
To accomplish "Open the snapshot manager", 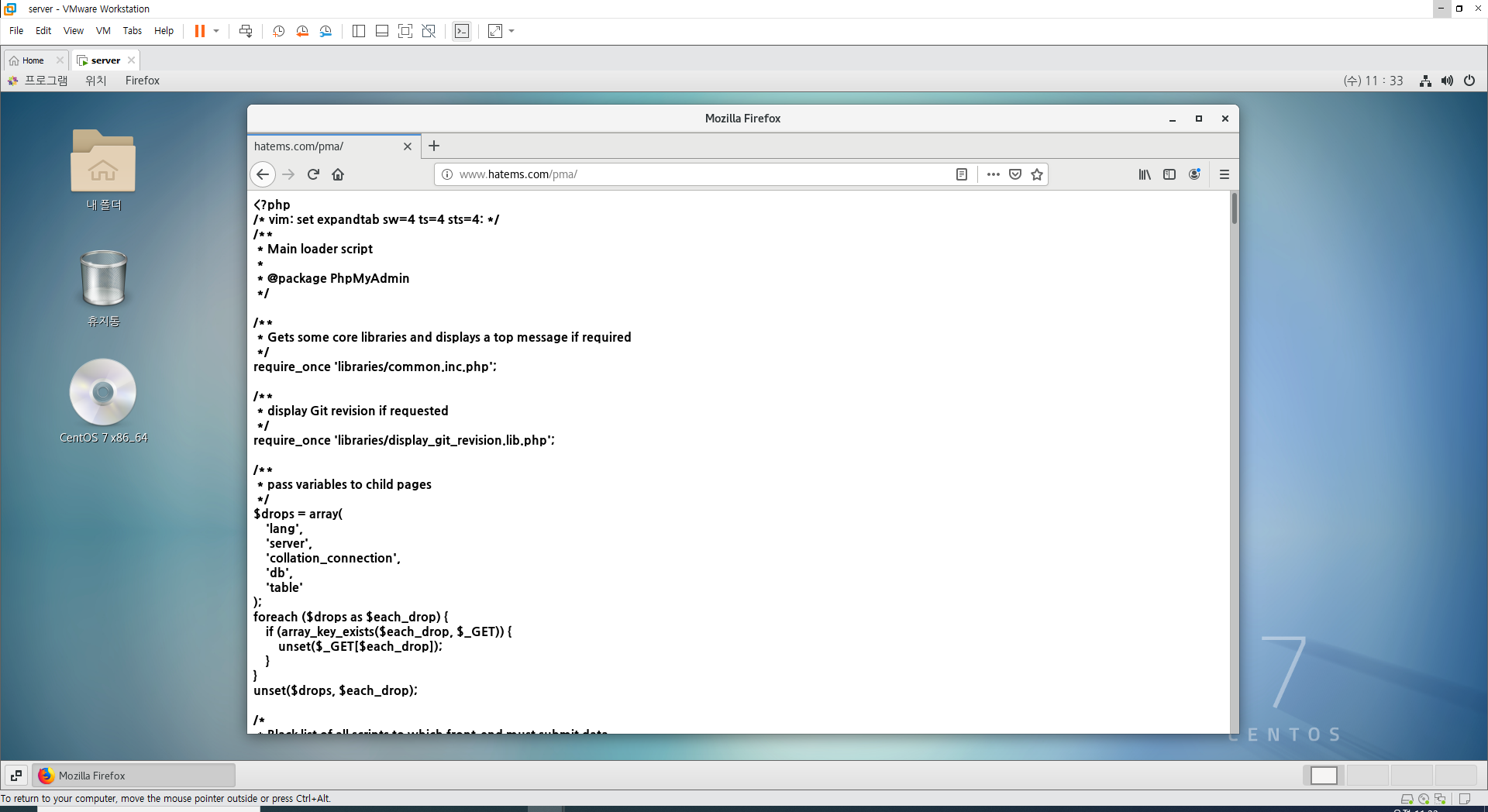I will point(325,31).
